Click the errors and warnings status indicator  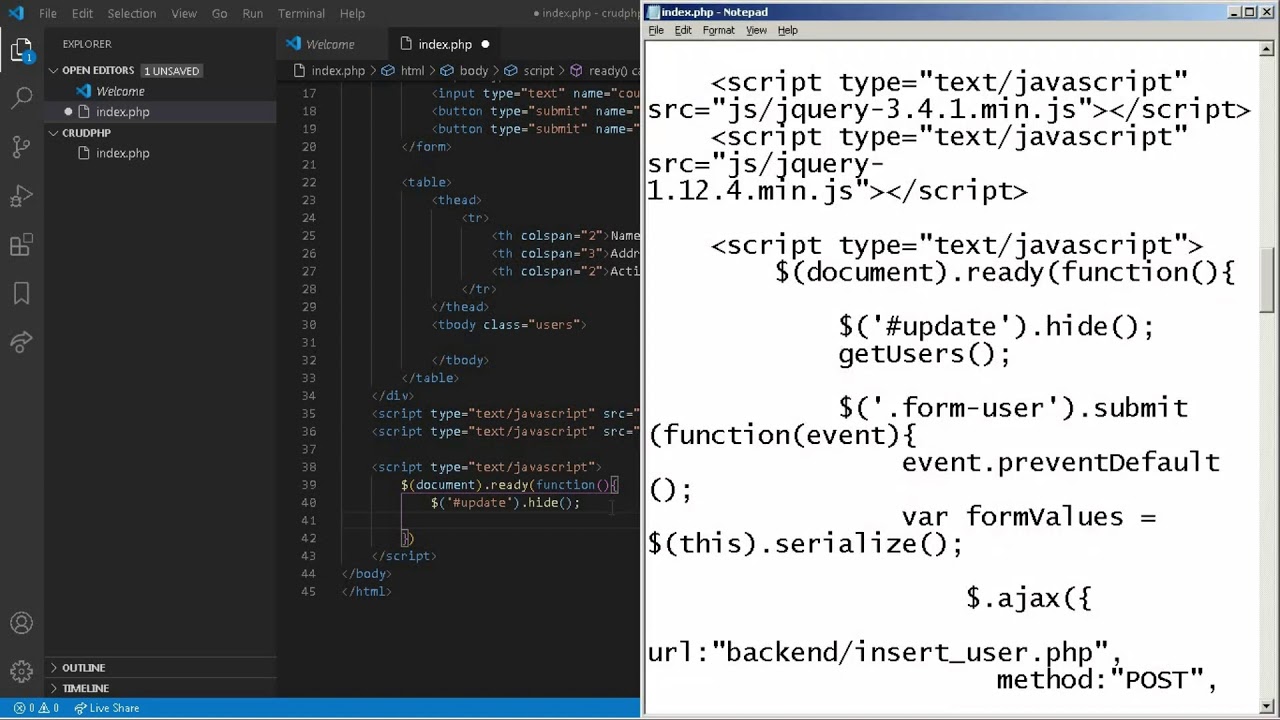tap(34, 708)
